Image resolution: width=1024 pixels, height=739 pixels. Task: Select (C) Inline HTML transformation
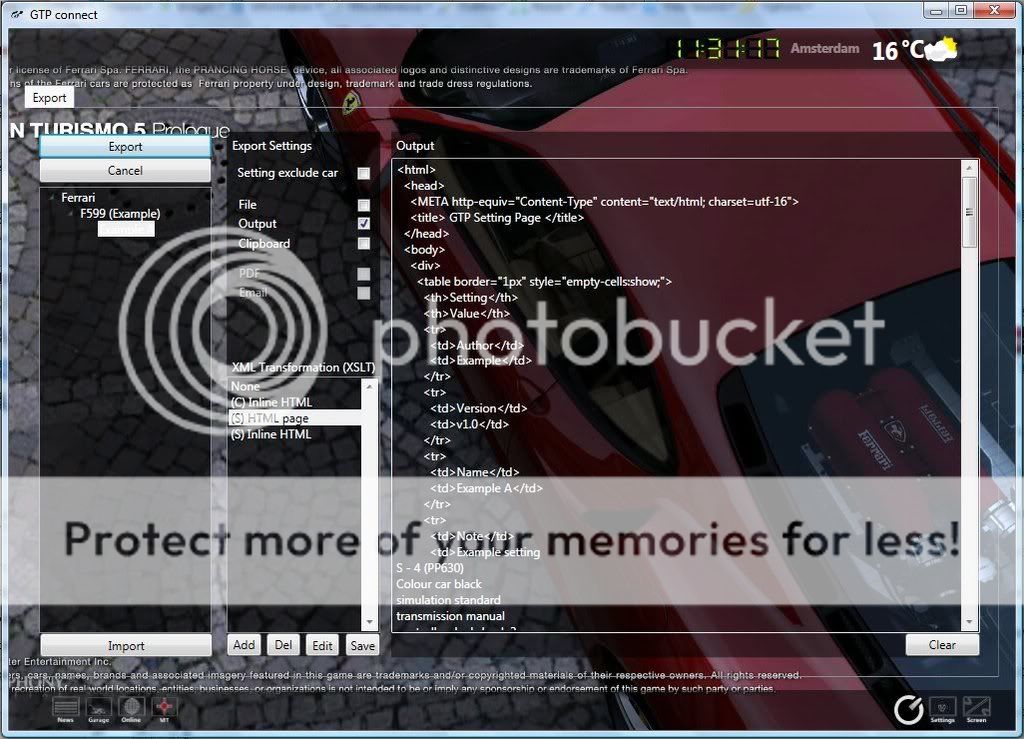(270, 402)
